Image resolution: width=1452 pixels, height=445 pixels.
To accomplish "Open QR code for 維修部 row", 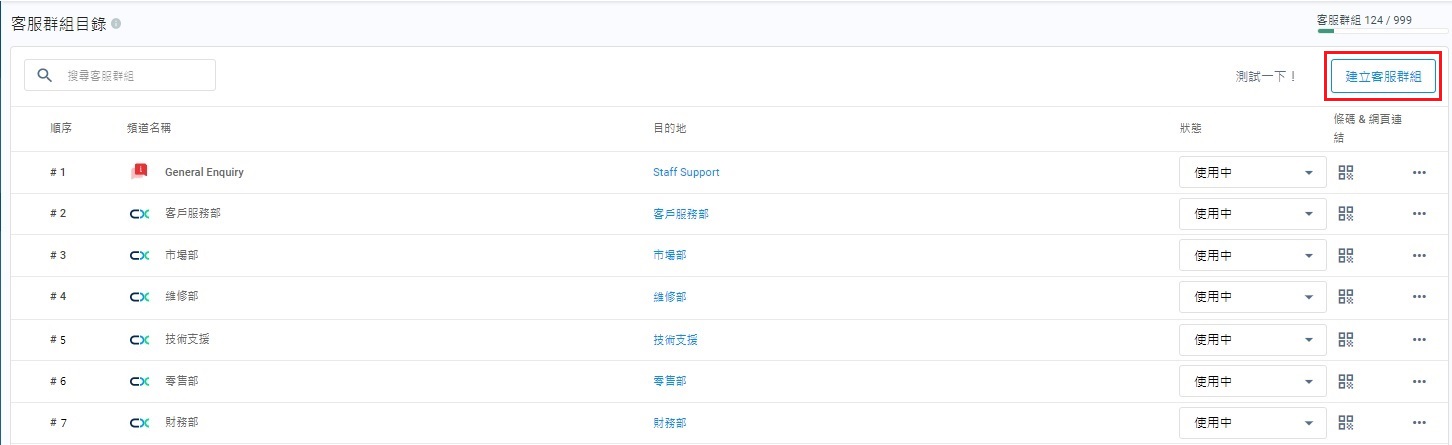I will point(1345,297).
